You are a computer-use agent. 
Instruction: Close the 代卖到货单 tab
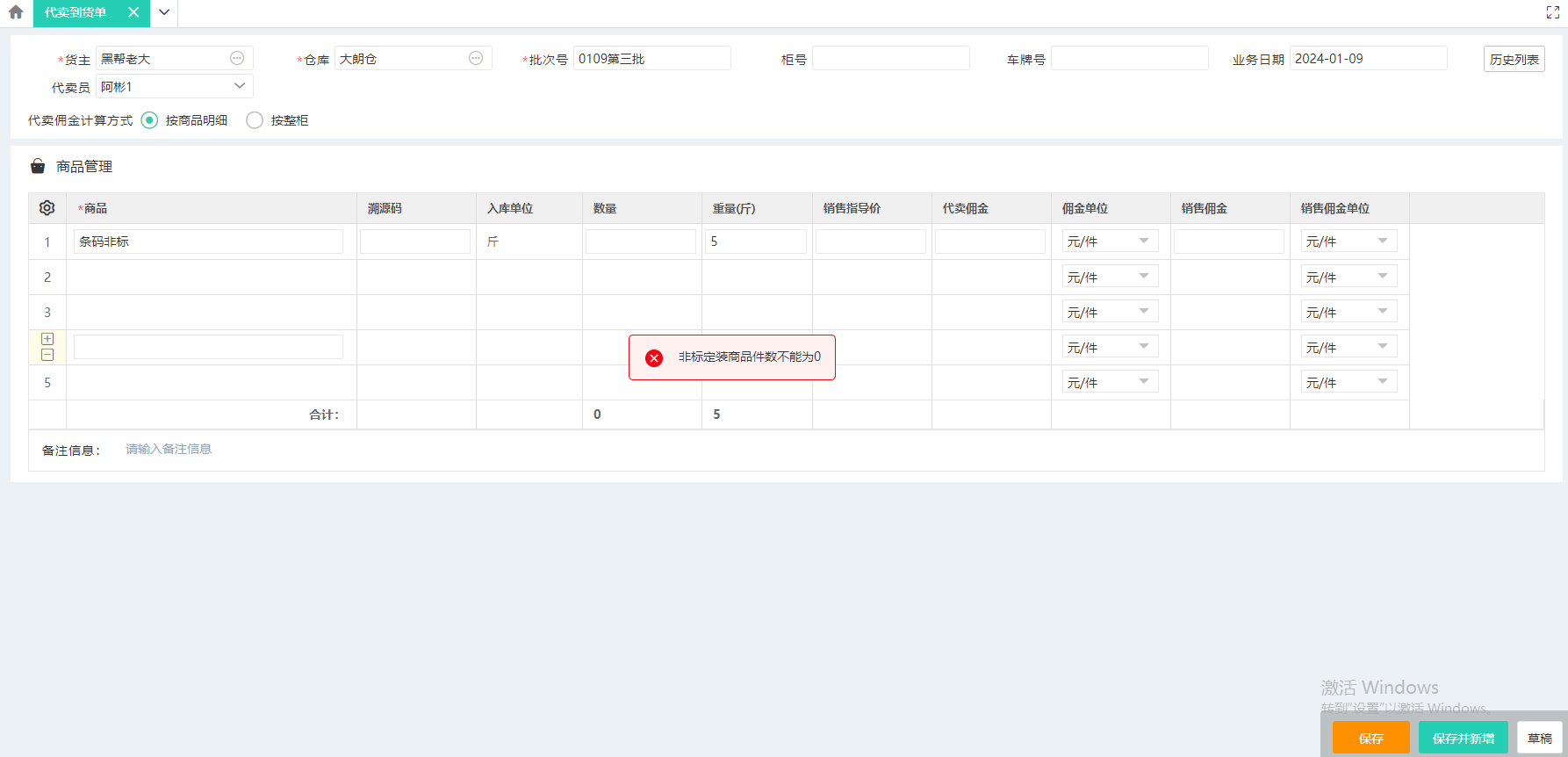133,12
